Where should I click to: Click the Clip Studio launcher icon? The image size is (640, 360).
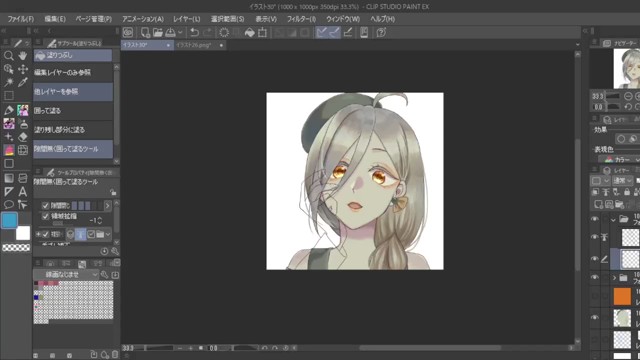pyautogui.click(x=128, y=33)
